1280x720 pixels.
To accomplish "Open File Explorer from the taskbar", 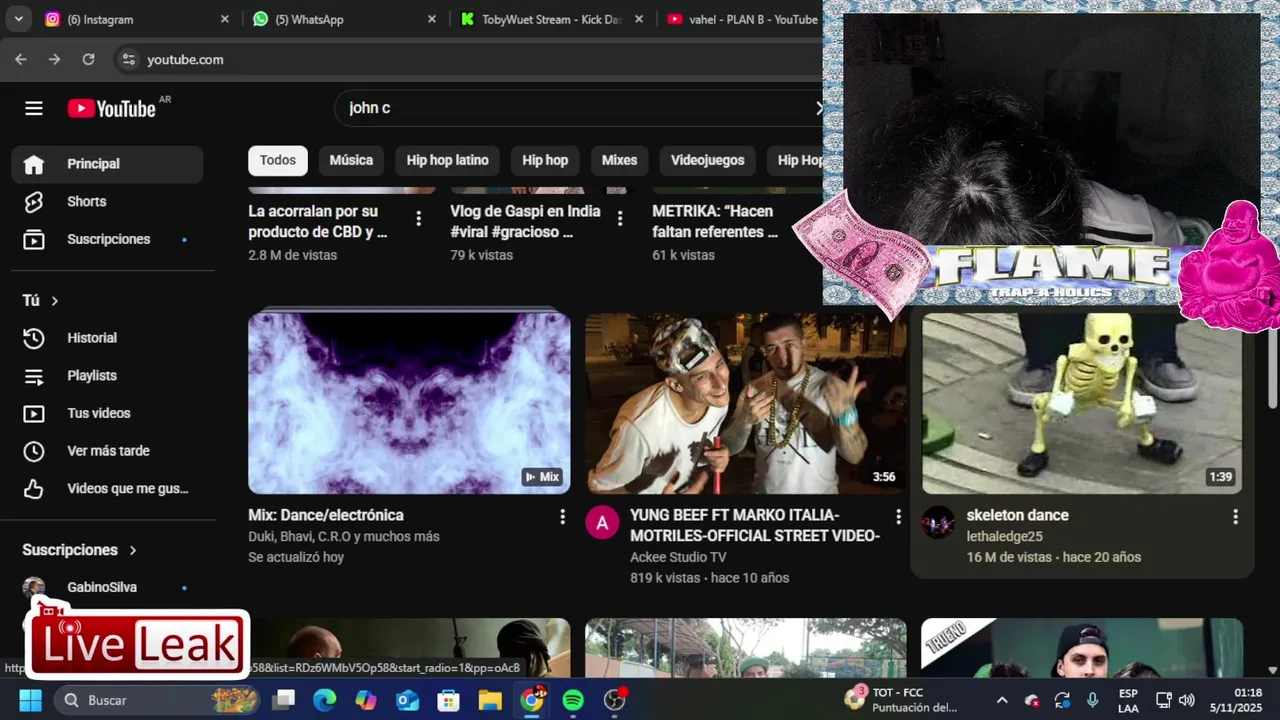I will click(490, 700).
